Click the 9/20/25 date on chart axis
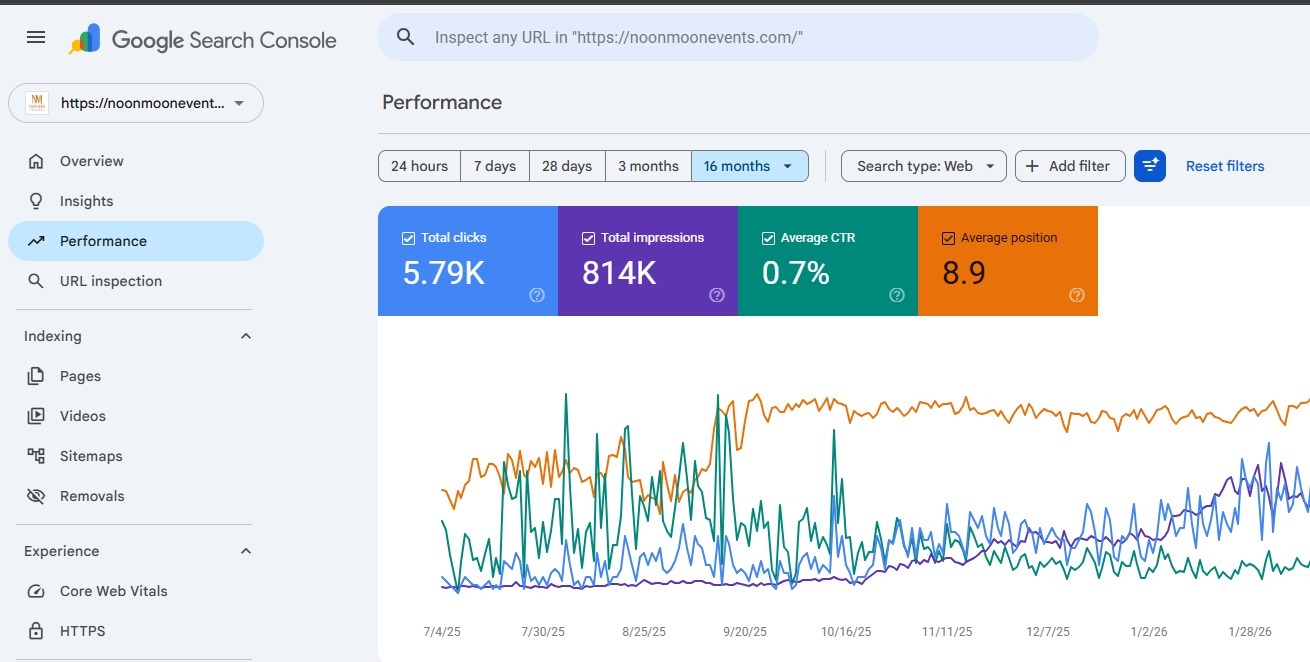The height and width of the screenshot is (662, 1310). click(744, 632)
